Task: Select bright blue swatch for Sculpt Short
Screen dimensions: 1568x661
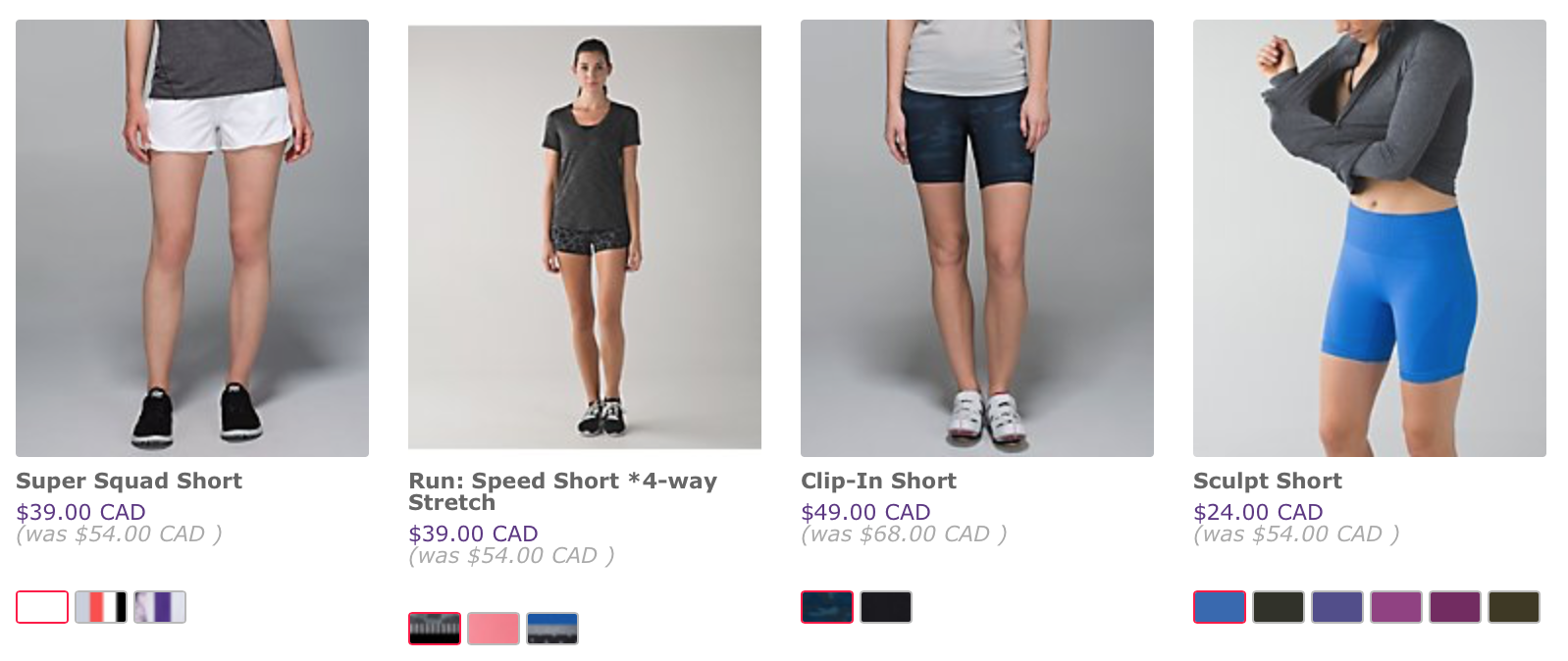Action: 1220,607
